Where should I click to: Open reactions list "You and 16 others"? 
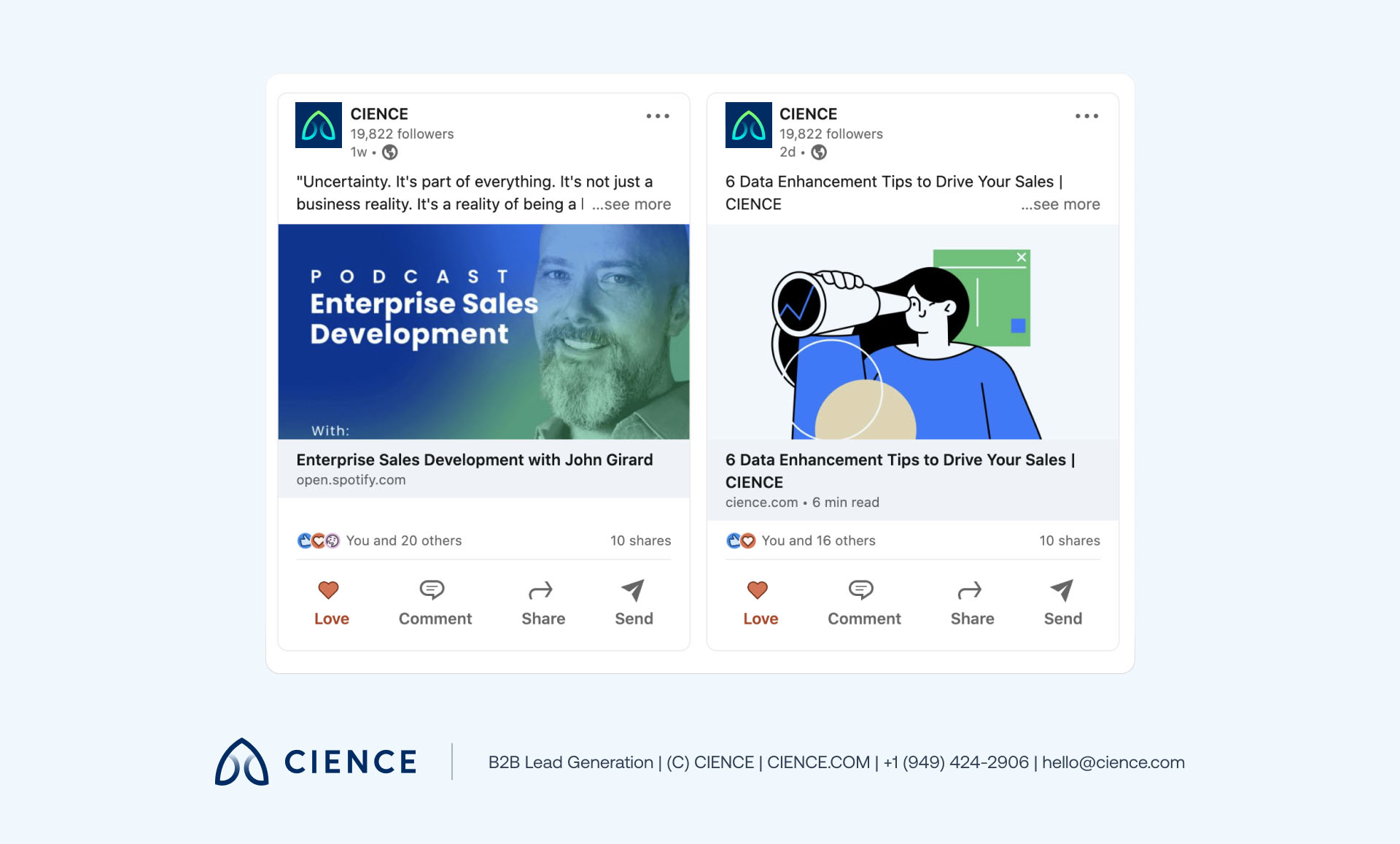pyautogui.click(x=818, y=541)
